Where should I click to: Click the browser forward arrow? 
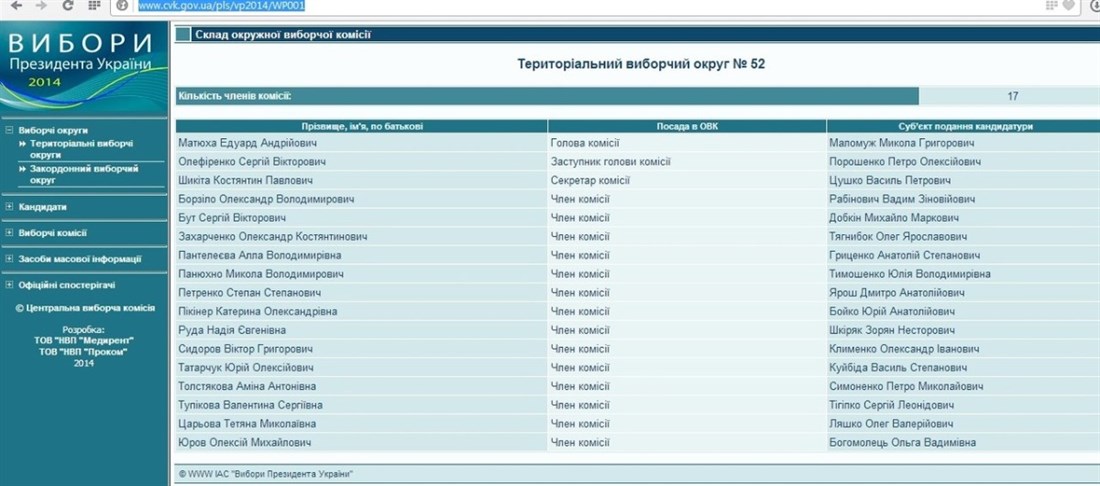tap(40, 6)
